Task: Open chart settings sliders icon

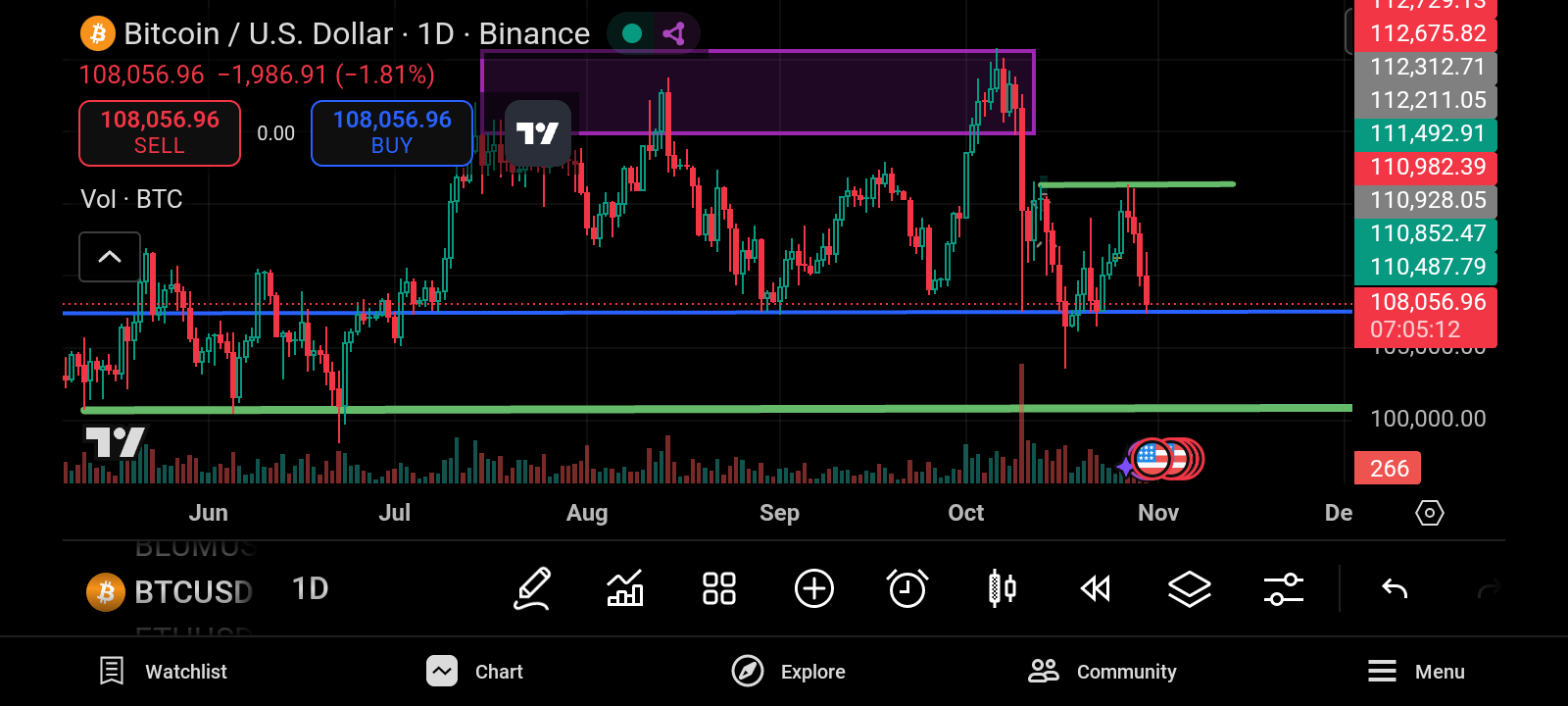Action: tap(1283, 589)
